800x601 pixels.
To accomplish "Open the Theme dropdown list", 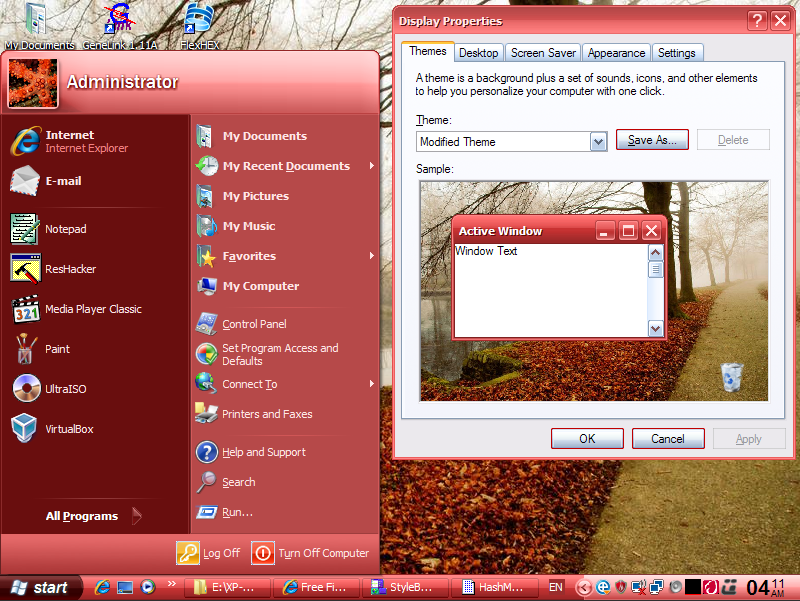I will tap(598, 142).
